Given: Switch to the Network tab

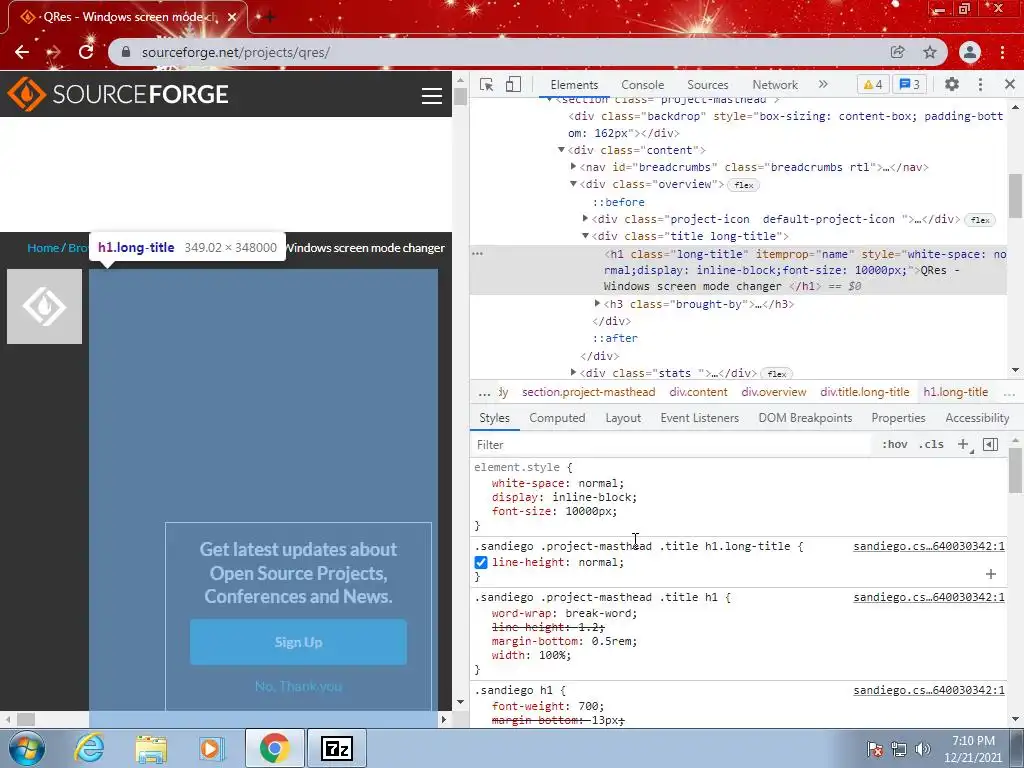Looking at the screenshot, I should tap(775, 85).
